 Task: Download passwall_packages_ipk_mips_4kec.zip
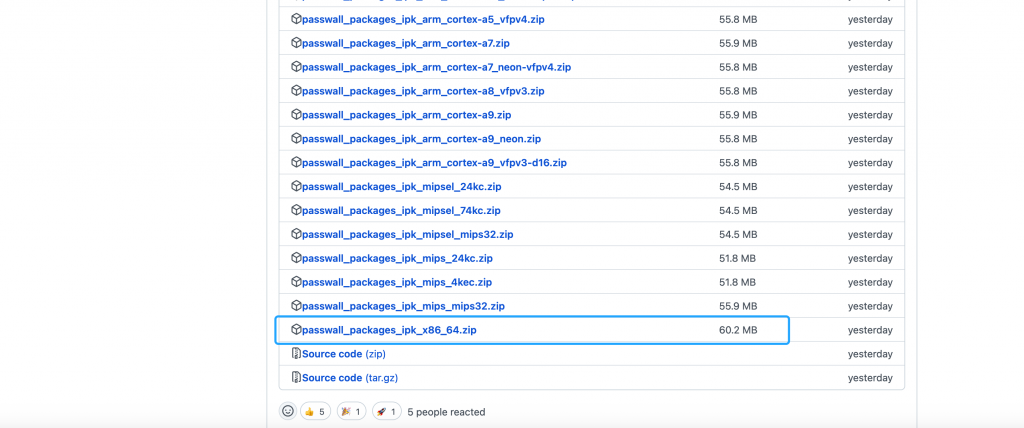[x=397, y=282]
